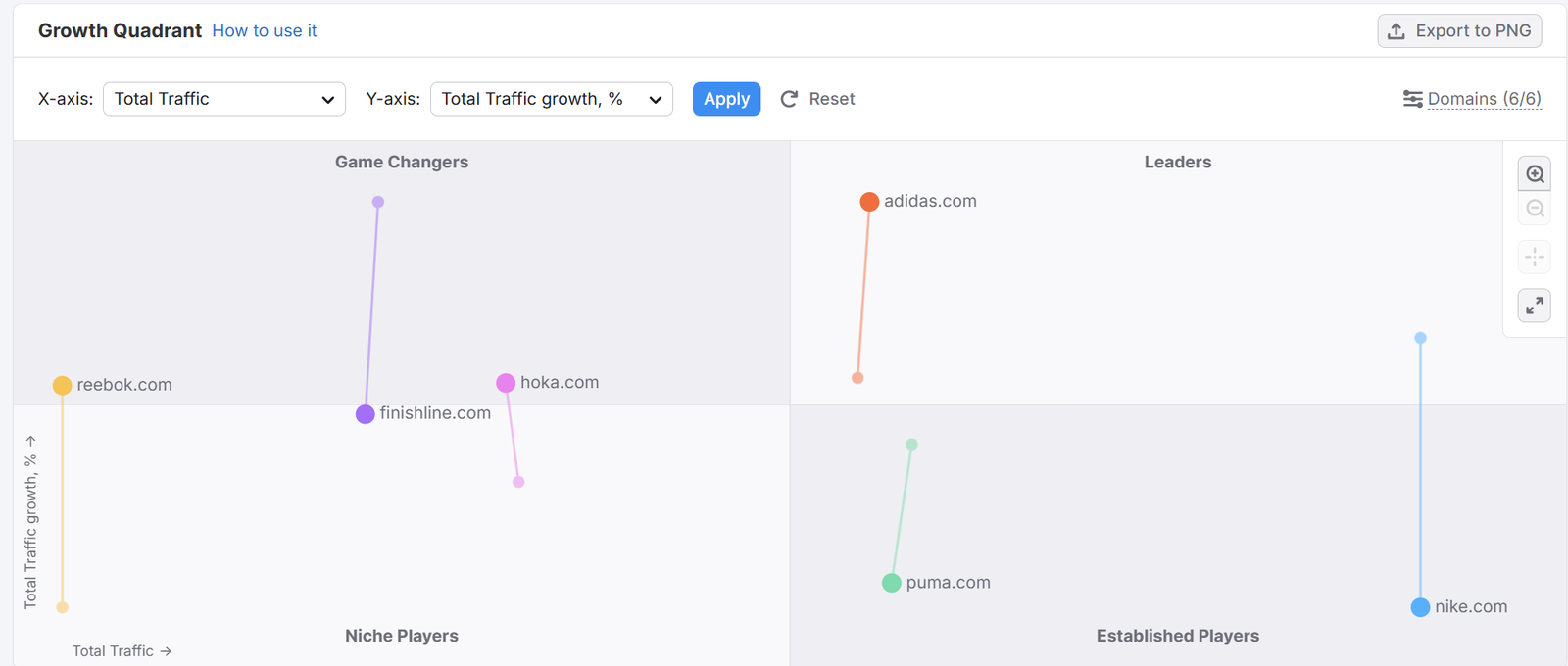The height and width of the screenshot is (666, 1568).
Task: Click the Export to PNG button
Action: click(x=1459, y=30)
